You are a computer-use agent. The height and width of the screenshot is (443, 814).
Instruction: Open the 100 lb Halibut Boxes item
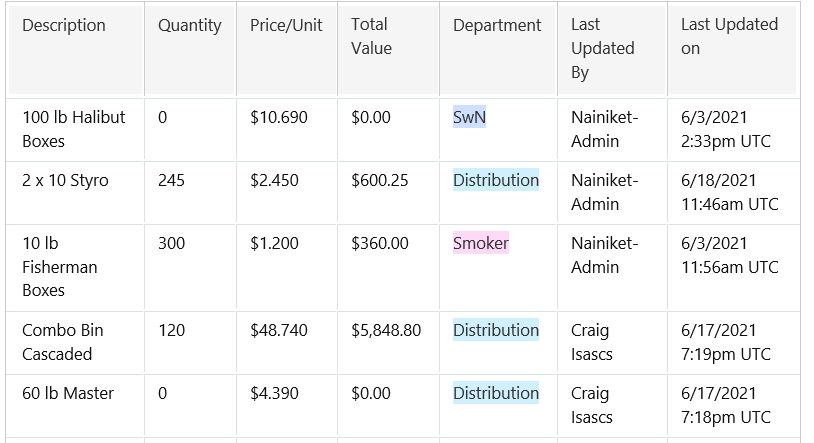coord(73,129)
